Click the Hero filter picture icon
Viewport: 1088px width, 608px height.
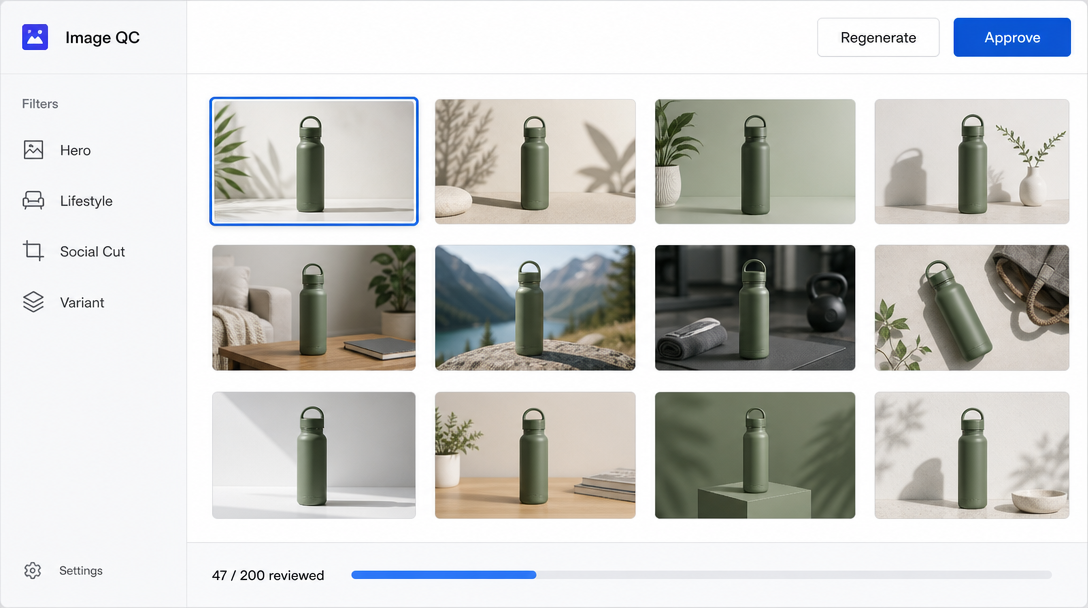pos(33,150)
